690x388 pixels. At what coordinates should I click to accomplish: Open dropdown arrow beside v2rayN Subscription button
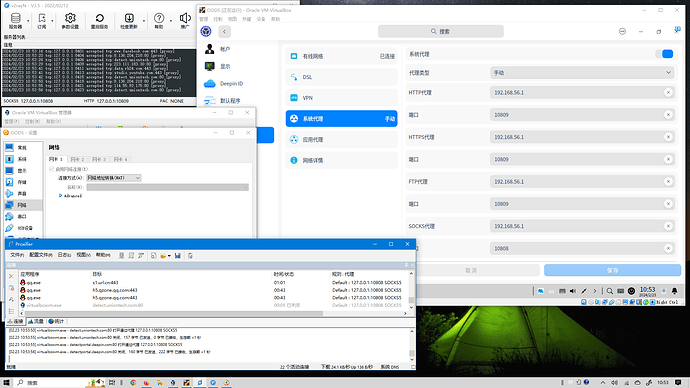click(52, 20)
